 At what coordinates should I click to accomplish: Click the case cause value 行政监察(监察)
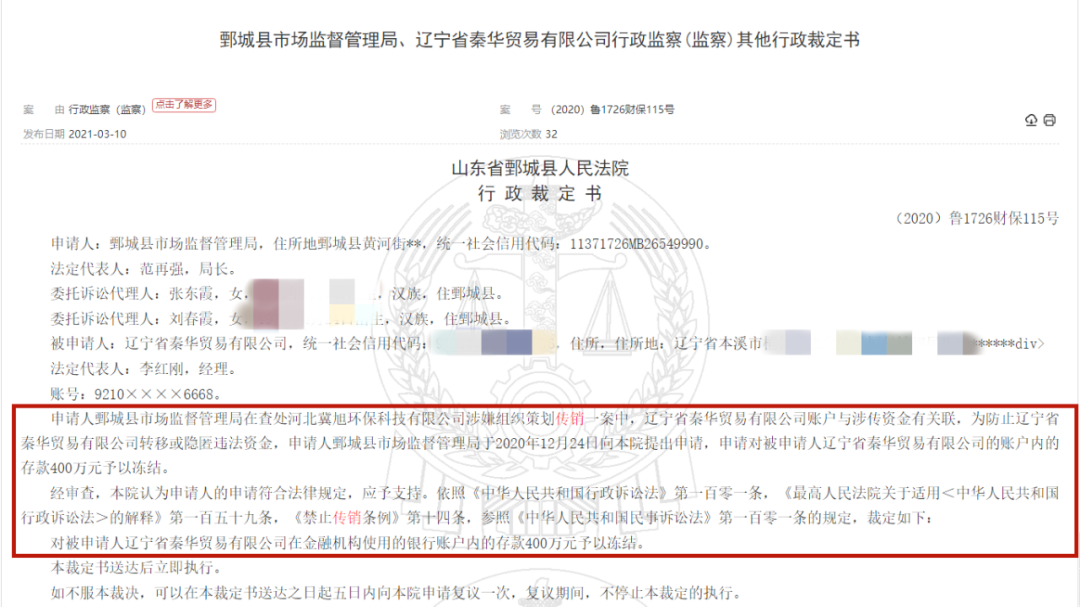107,110
